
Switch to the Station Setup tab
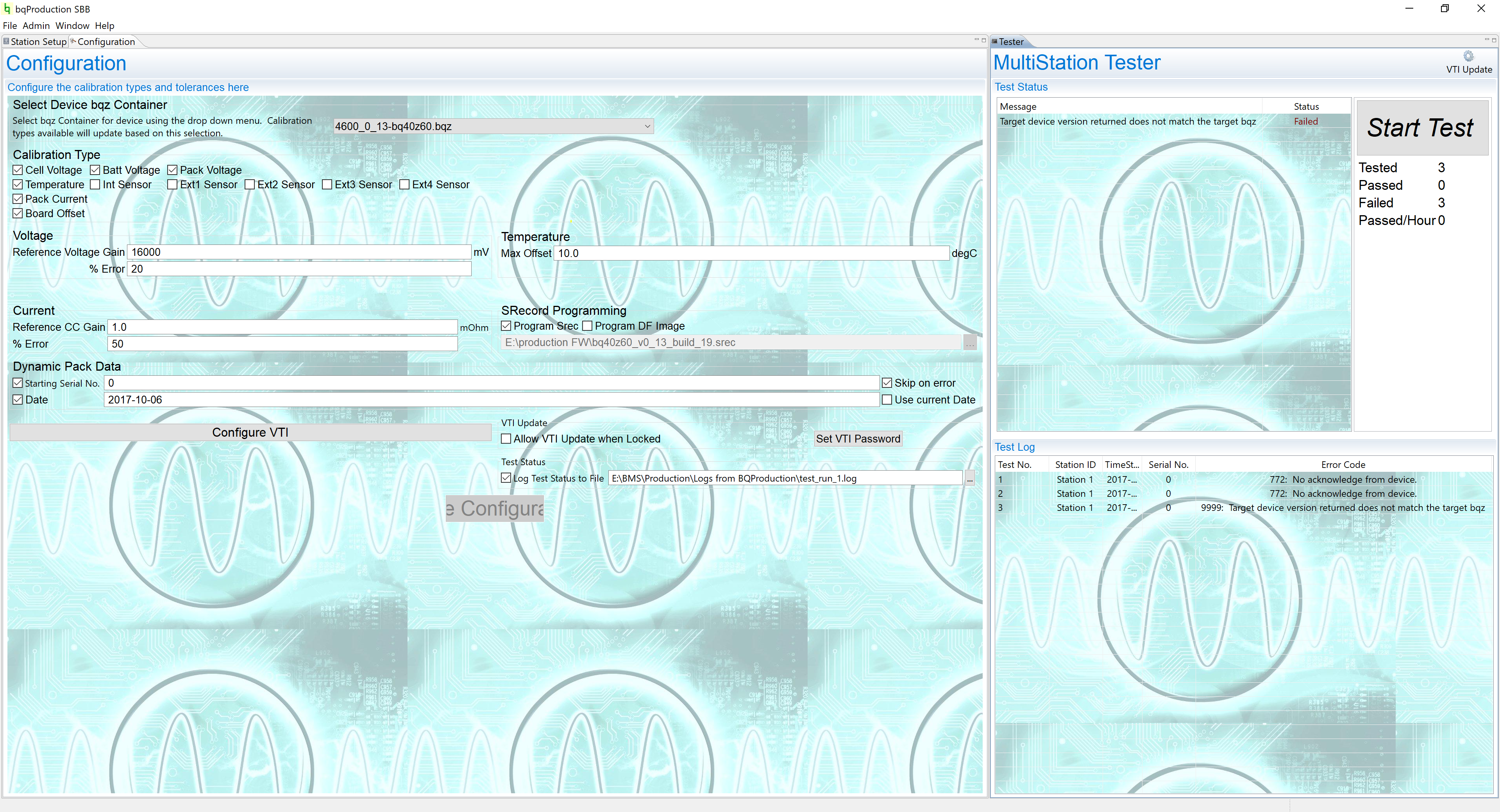[x=35, y=41]
